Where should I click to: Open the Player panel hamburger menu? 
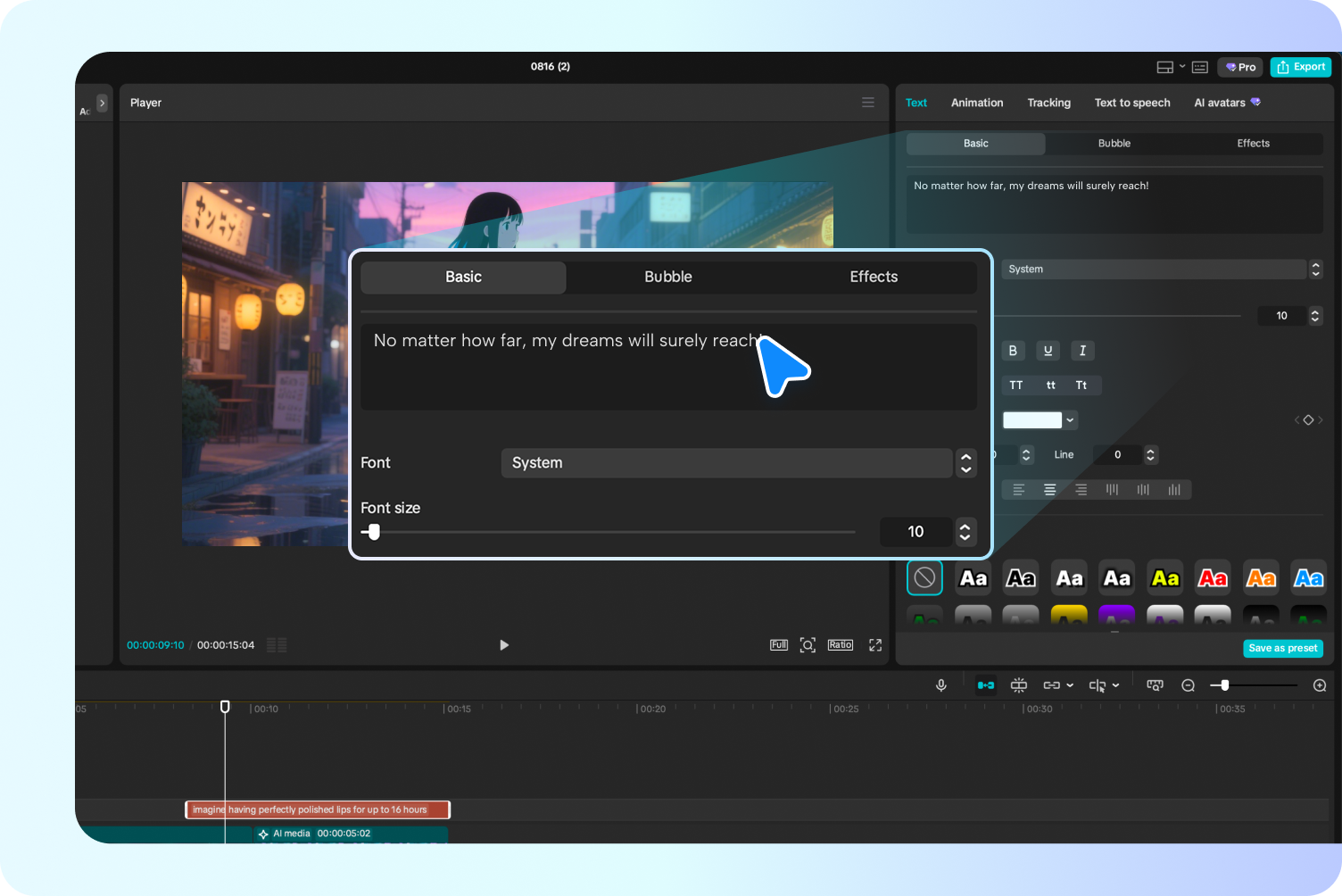point(868,103)
